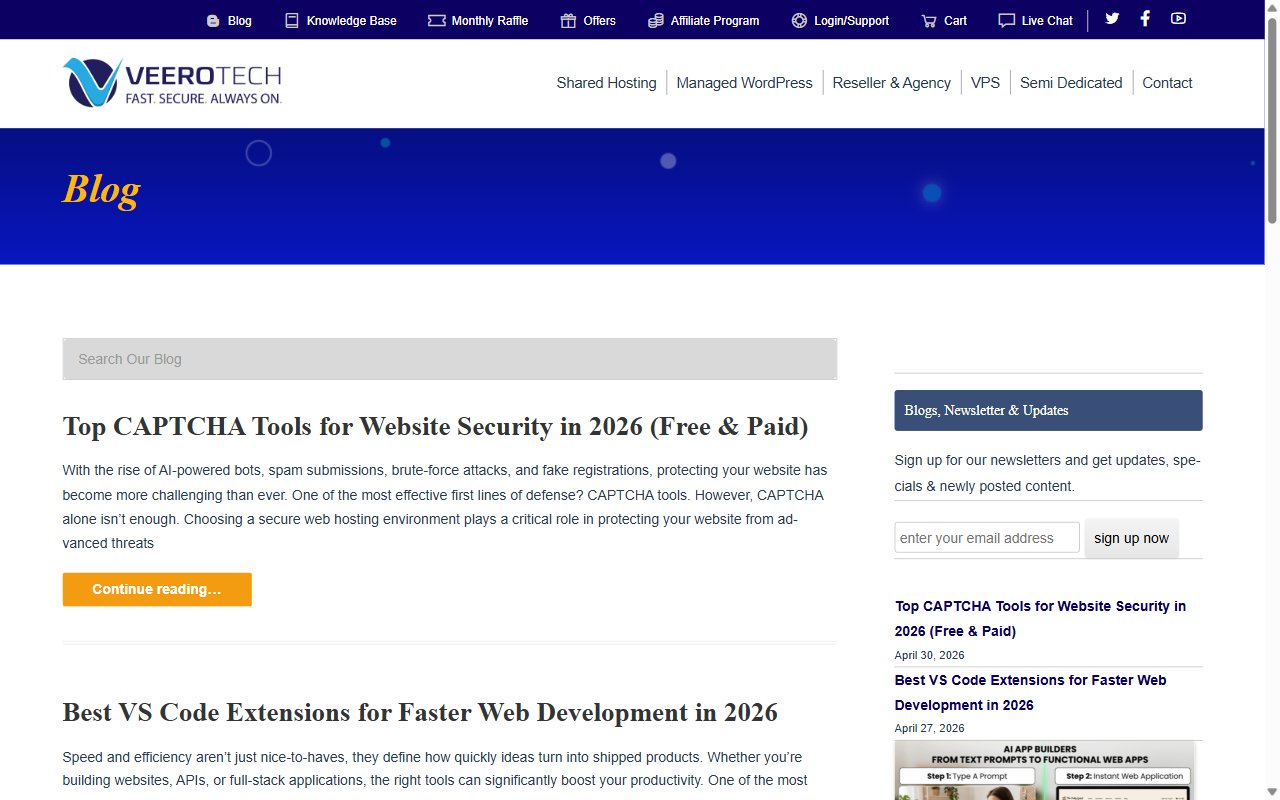Open sidebar link Top CAPTCHA Tools for Website Security

(x=1040, y=618)
